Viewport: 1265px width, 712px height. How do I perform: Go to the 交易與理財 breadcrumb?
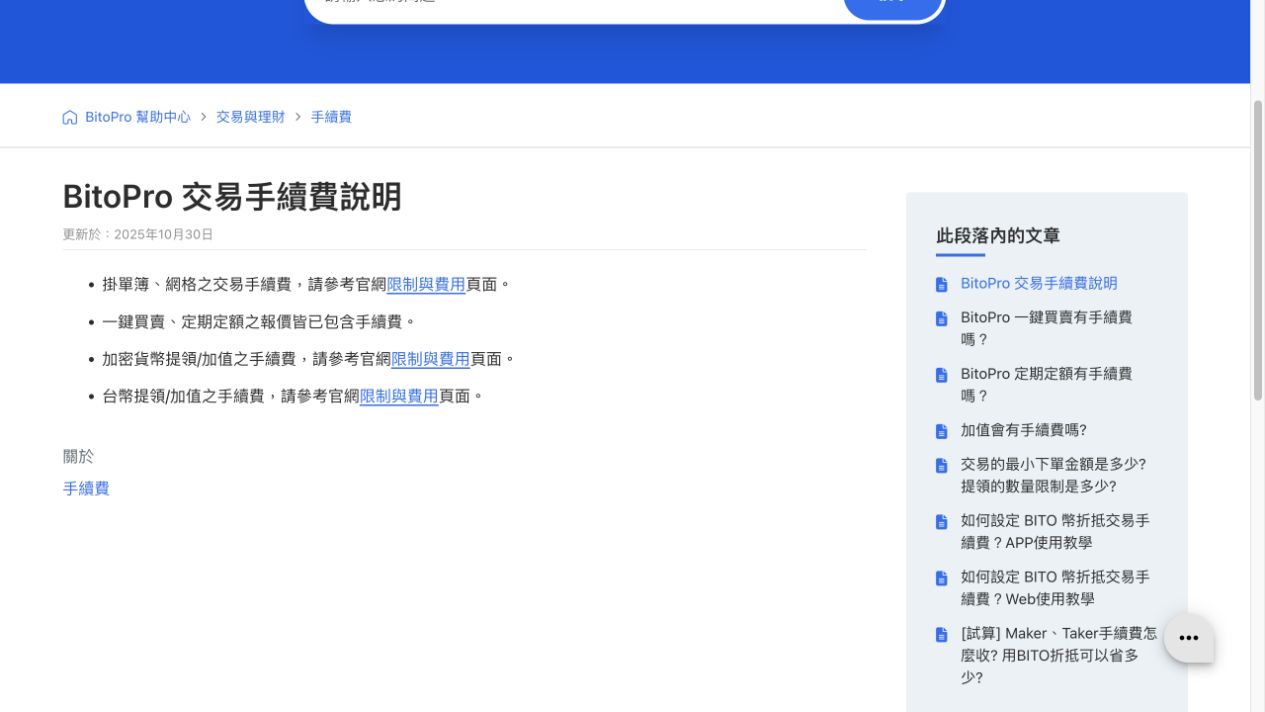pyautogui.click(x=250, y=117)
